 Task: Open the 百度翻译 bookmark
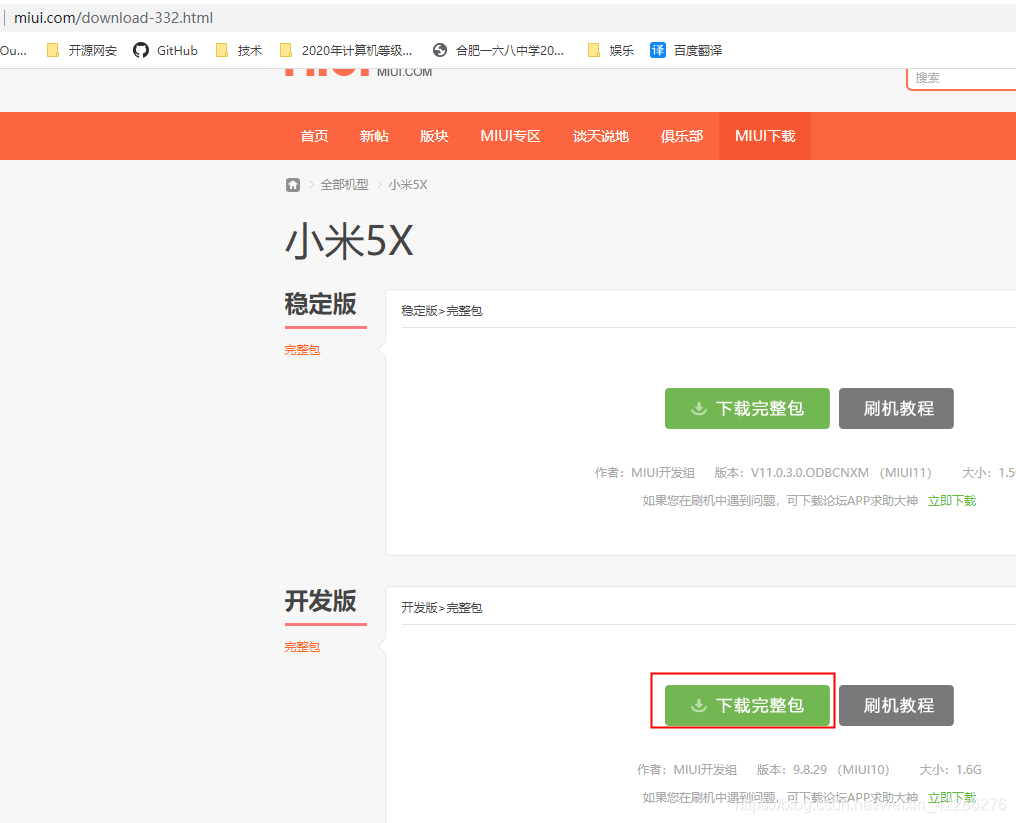(x=686, y=51)
